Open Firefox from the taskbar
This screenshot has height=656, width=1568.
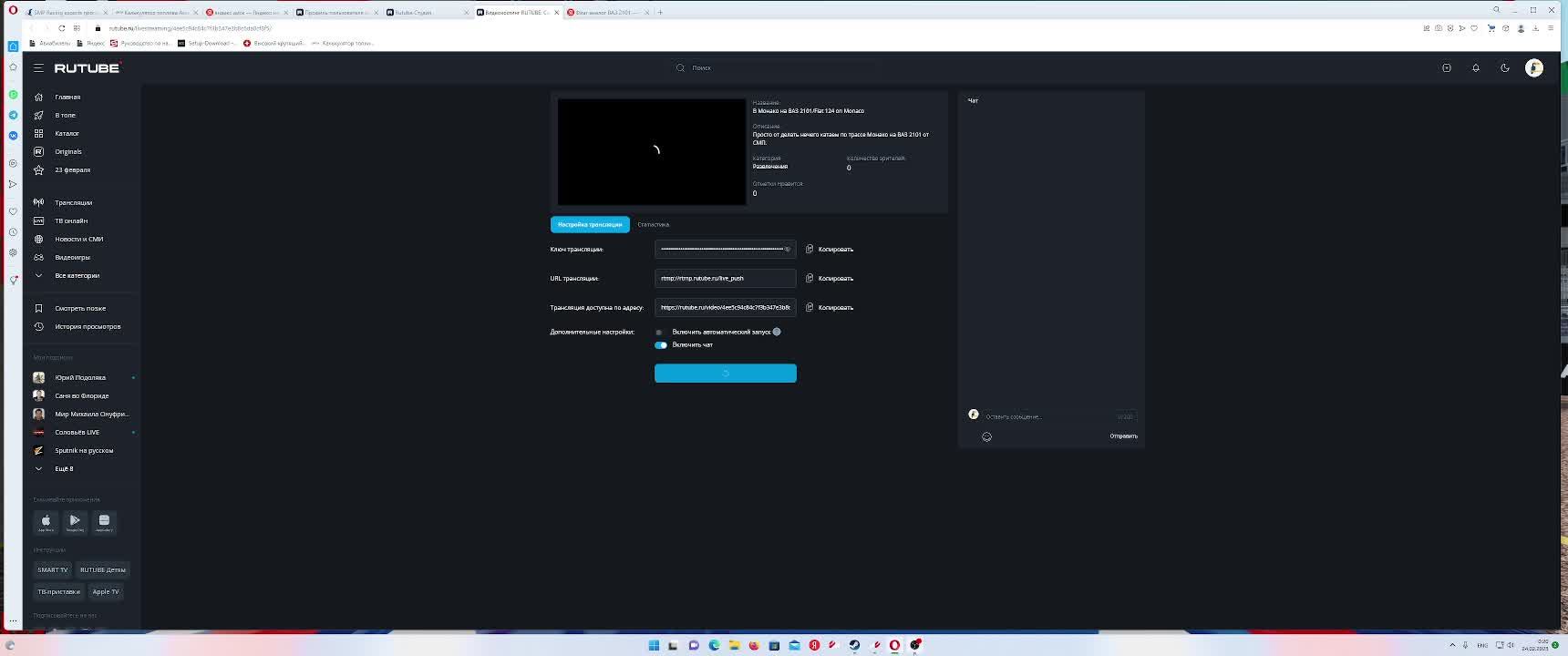(x=754, y=645)
